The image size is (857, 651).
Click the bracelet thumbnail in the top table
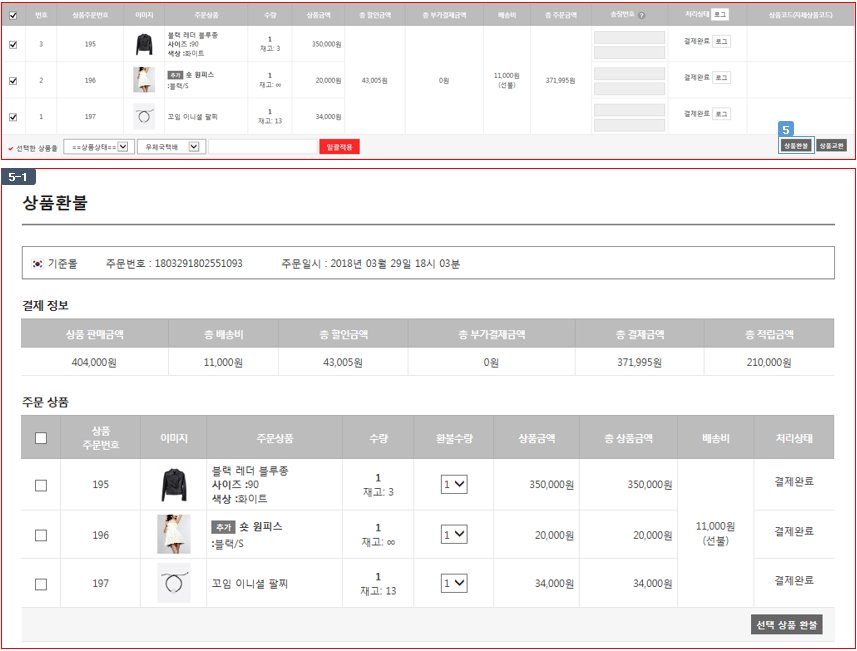coord(144,116)
